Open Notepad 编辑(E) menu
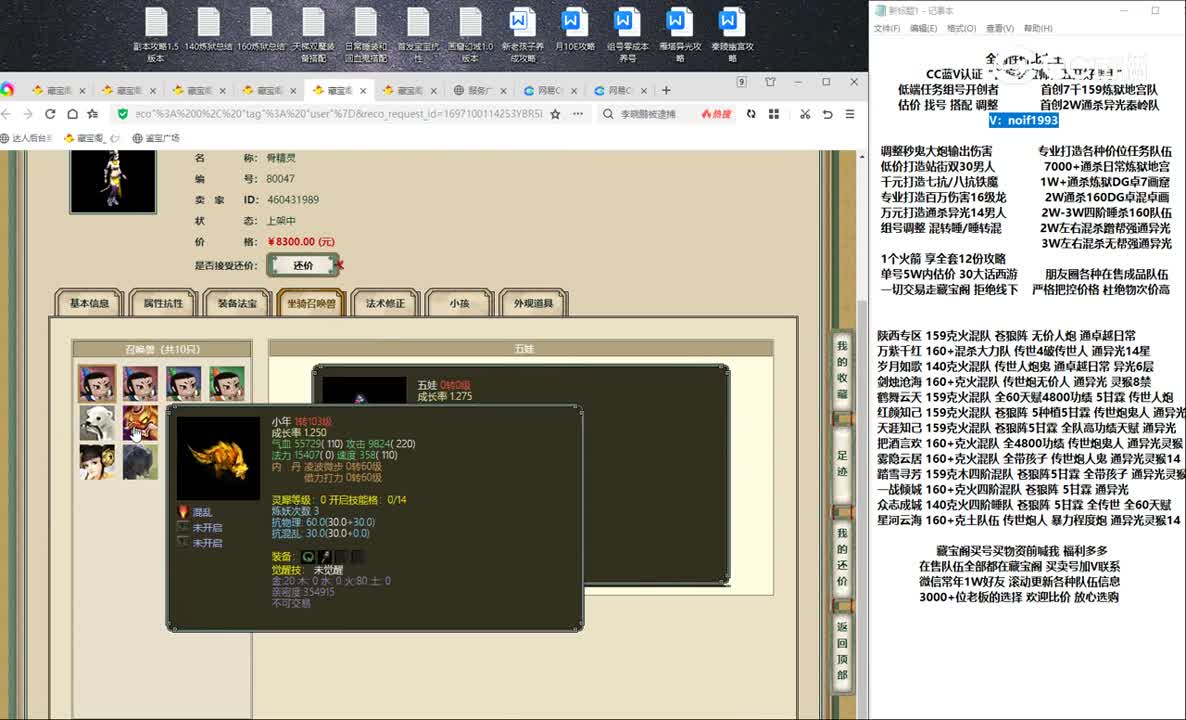Viewport: 1186px width, 720px height. [x=924, y=29]
